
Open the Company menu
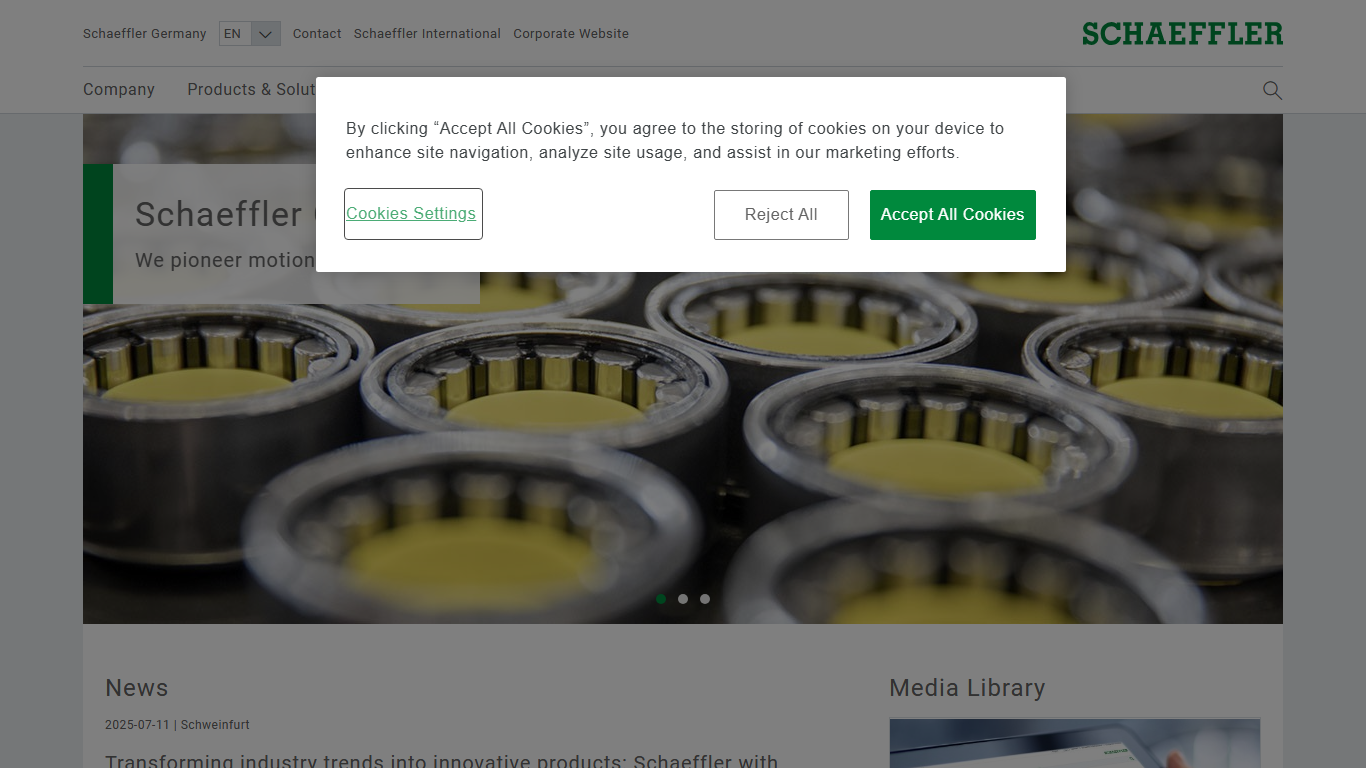tap(119, 89)
